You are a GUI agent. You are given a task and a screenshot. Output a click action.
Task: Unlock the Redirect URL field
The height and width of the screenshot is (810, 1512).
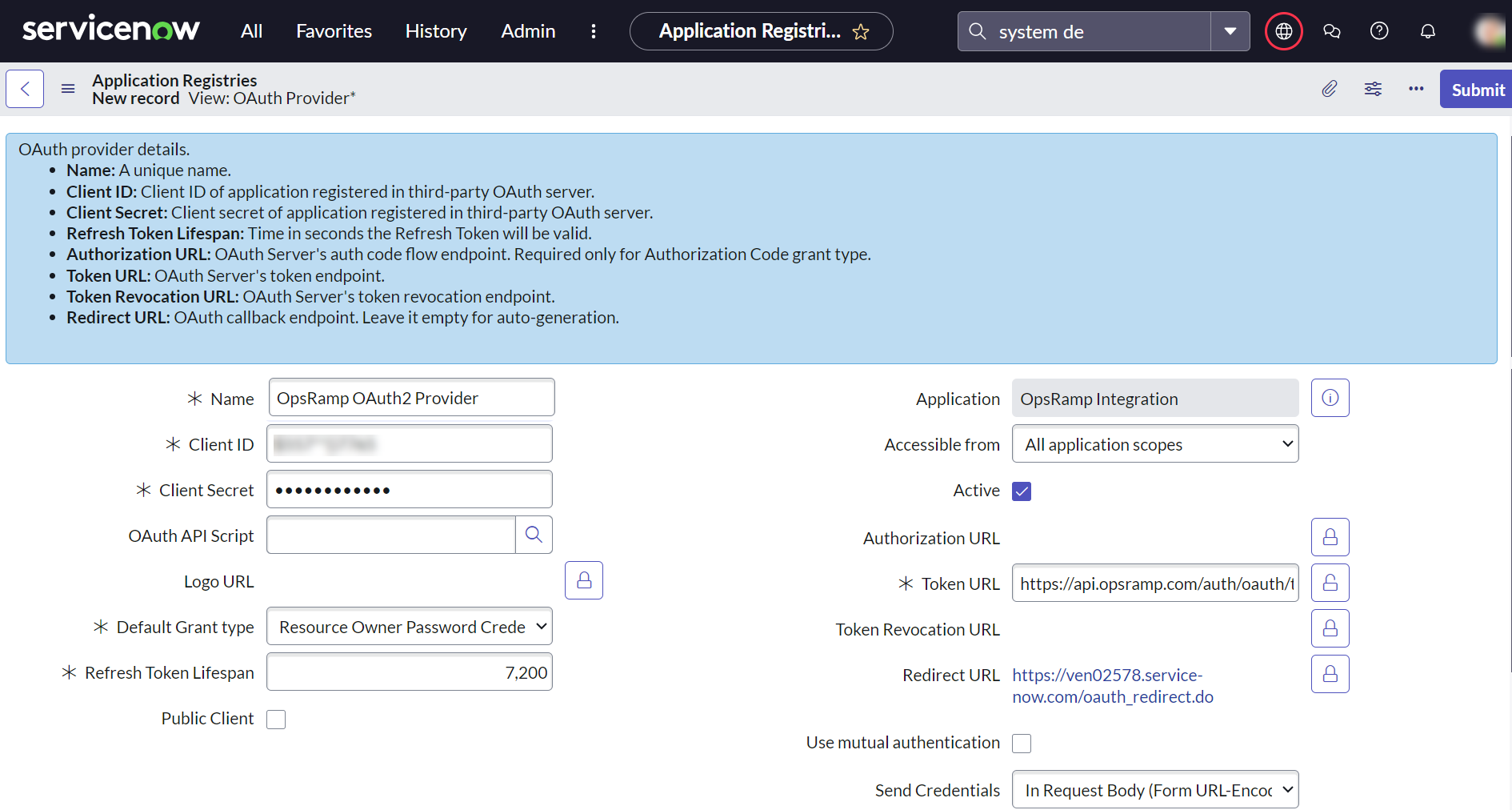pos(1330,674)
